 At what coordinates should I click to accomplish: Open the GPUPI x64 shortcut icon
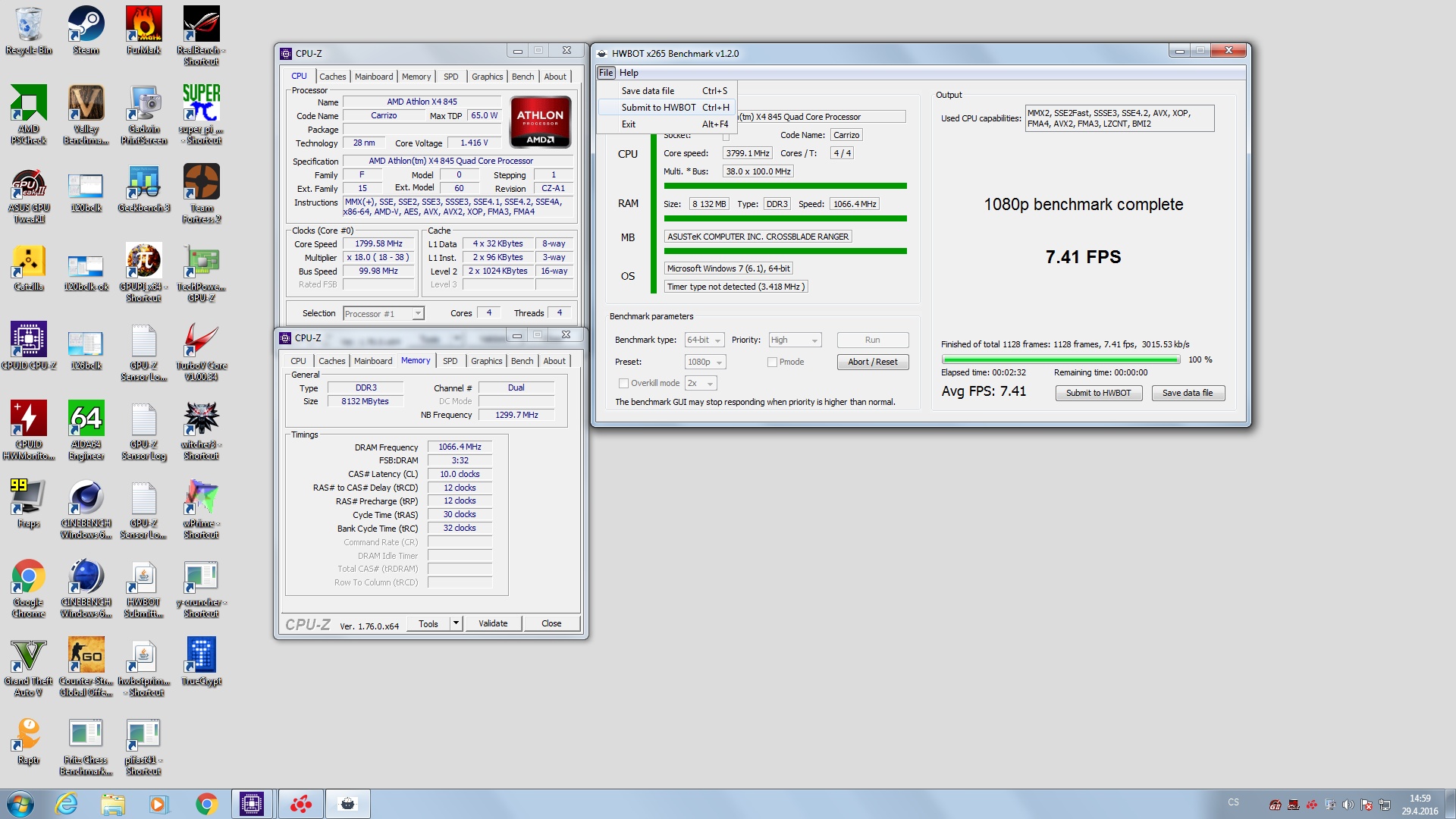click(143, 272)
